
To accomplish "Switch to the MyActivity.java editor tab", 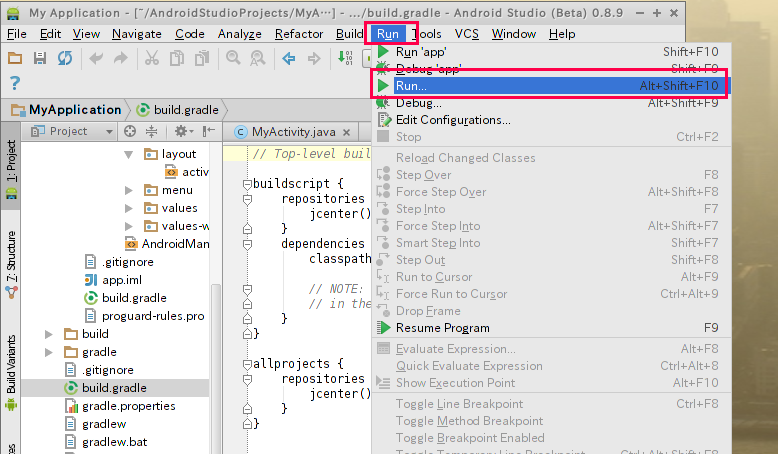I will pos(293,132).
